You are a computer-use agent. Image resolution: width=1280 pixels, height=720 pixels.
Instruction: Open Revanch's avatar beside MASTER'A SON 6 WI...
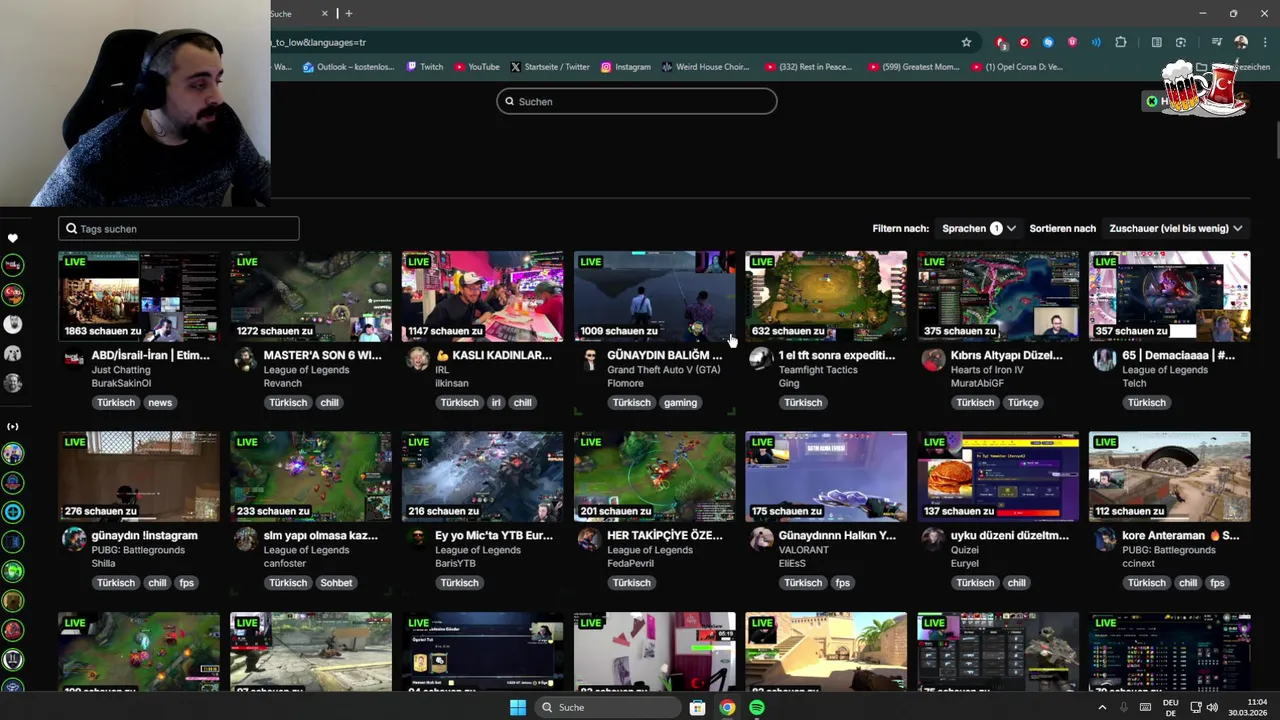pyautogui.click(x=246, y=359)
